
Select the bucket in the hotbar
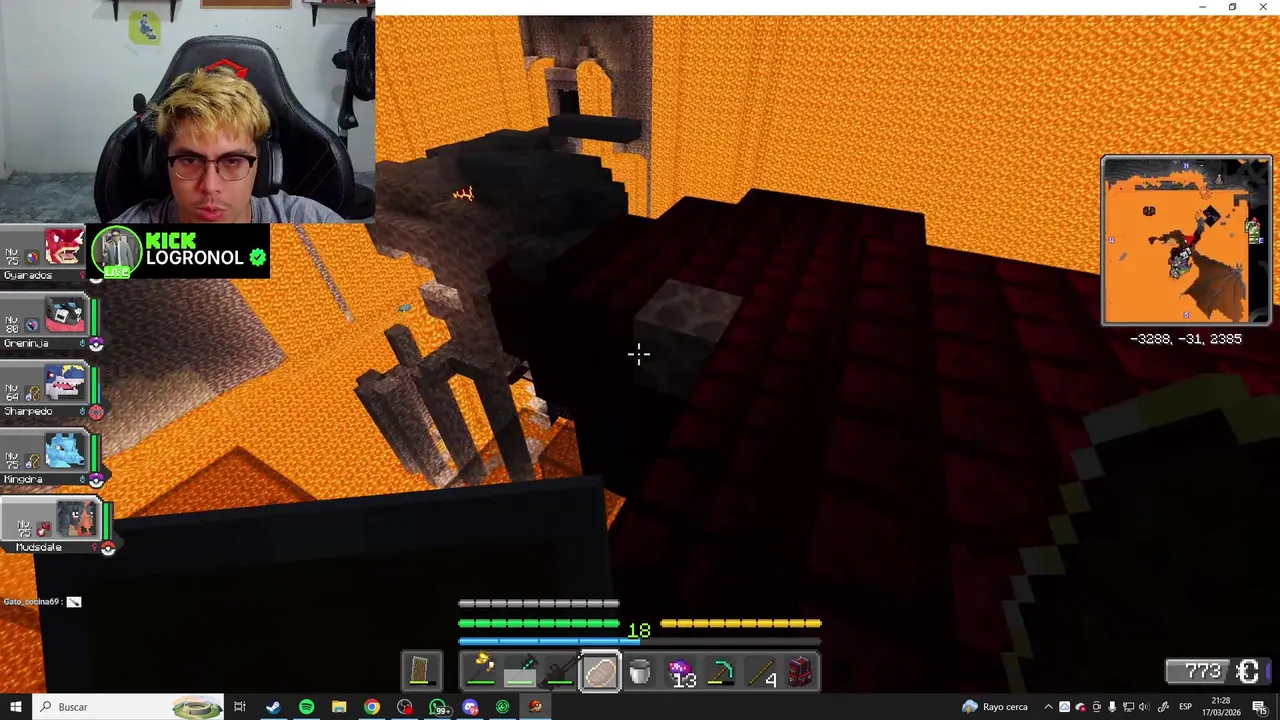coord(640,671)
